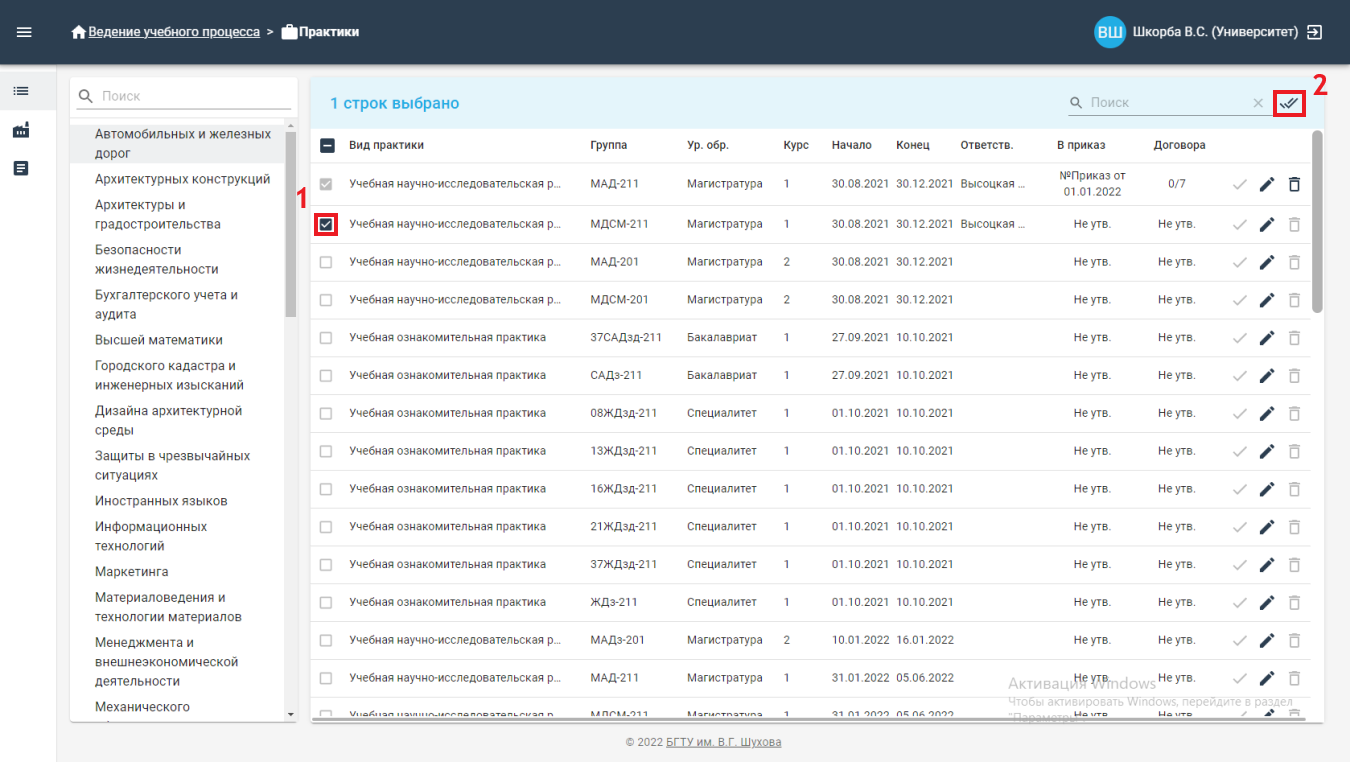Click the pencil icon for МАД-201

pos(1267,262)
